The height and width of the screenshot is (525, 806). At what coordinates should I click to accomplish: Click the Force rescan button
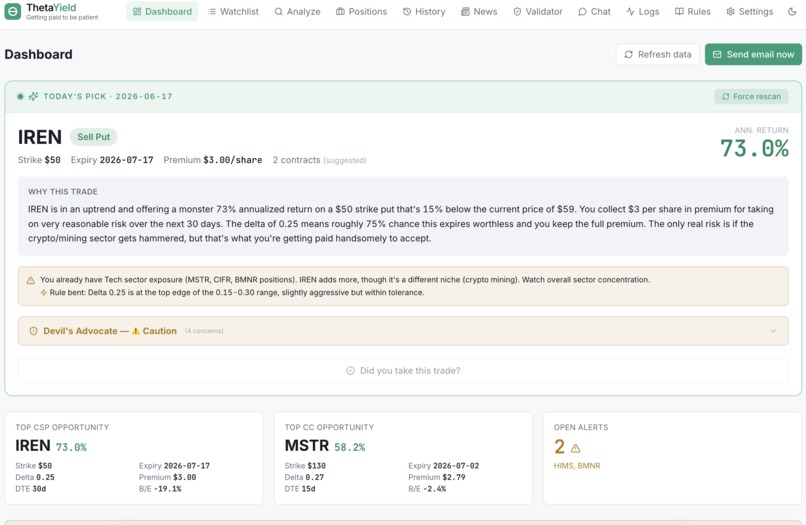tap(751, 97)
